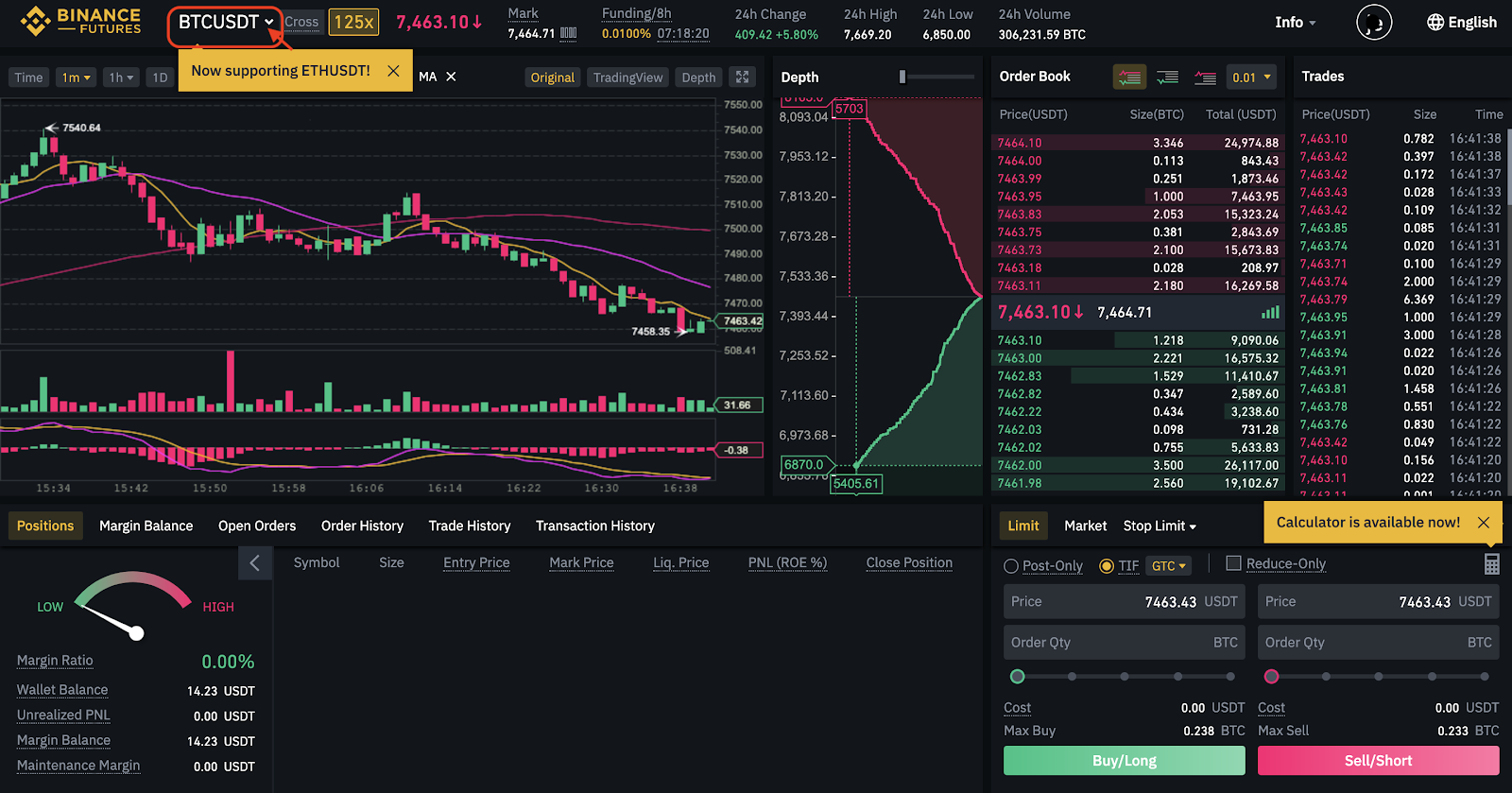The image size is (1512, 793).
Task: Select the 1D interval button
Action: pos(160,78)
